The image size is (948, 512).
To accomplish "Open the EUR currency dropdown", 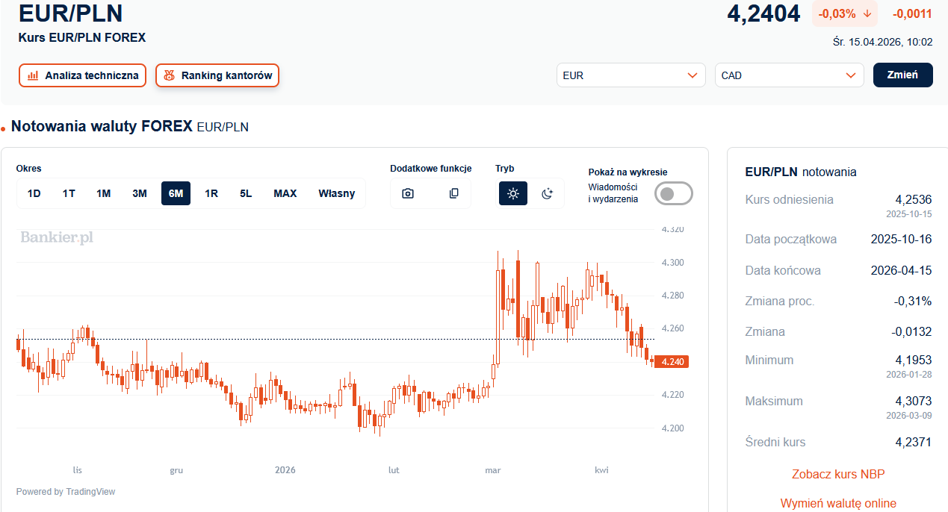I will pos(631,76).
